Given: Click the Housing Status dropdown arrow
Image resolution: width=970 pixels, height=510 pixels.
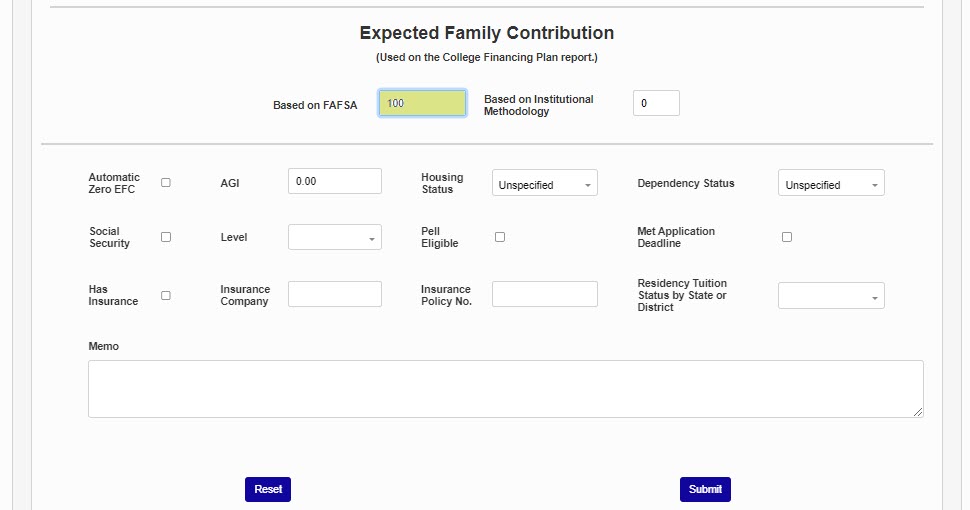Looking at the screenshot, I should point(588,185).
